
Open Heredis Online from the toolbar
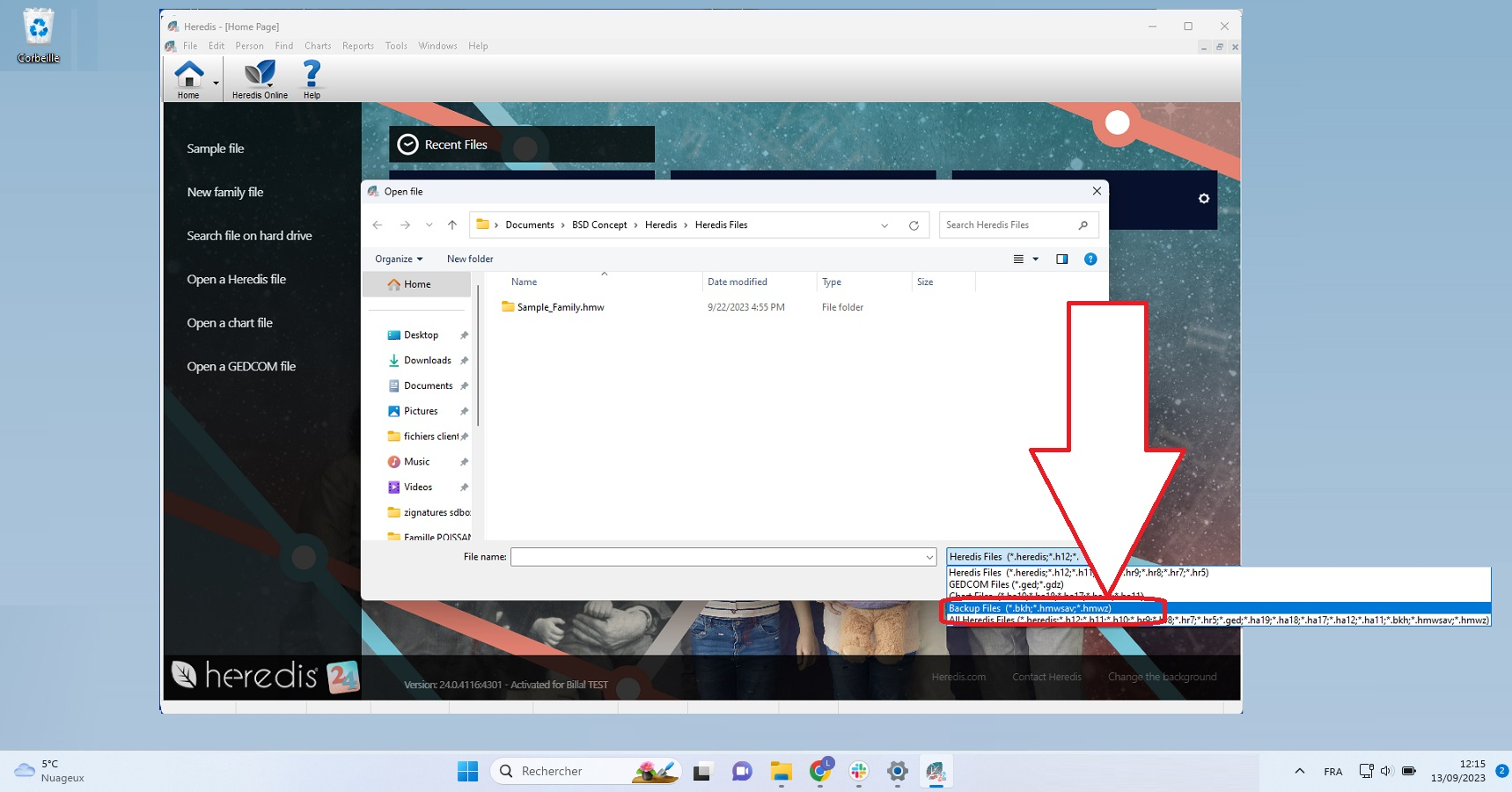(260, 77)
